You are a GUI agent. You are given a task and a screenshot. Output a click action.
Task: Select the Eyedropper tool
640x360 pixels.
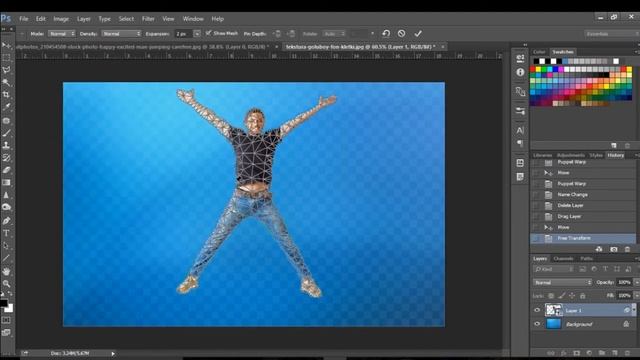[x=6, y=107]
